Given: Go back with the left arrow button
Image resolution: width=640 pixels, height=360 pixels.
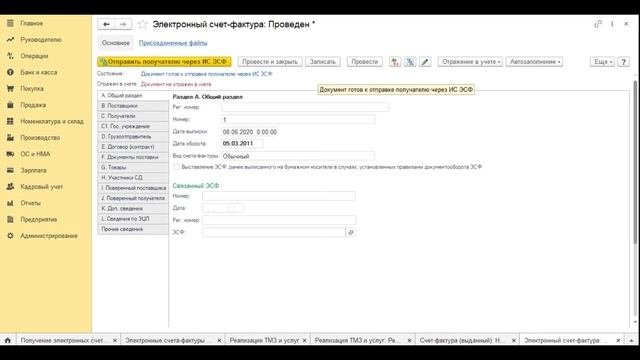Looking at the screenshot, I should coord(106,24).
